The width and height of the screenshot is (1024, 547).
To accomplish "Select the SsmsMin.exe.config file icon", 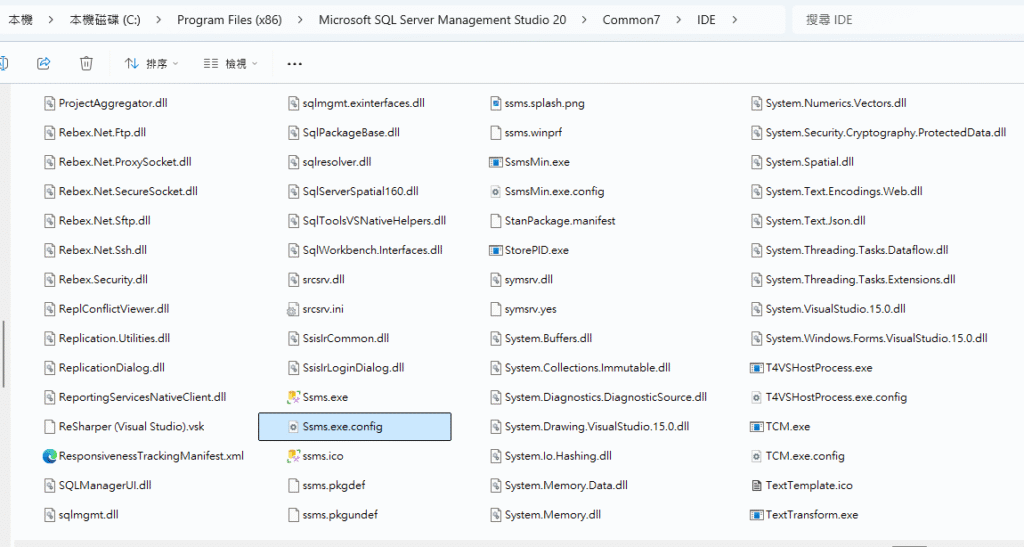I will pyautogui.click(x=496, y=191).
